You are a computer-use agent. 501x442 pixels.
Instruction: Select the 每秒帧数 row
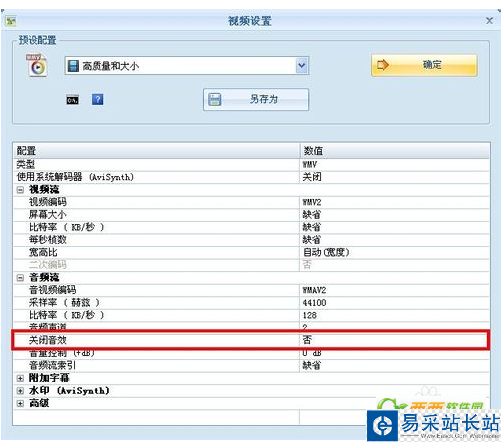pyautogui.click(x=251, y=240)
